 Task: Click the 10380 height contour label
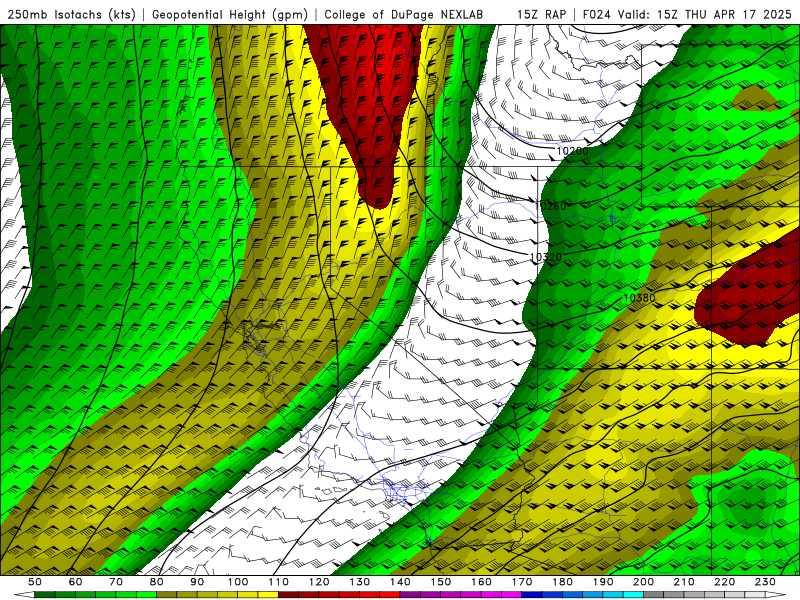(639, 298)
